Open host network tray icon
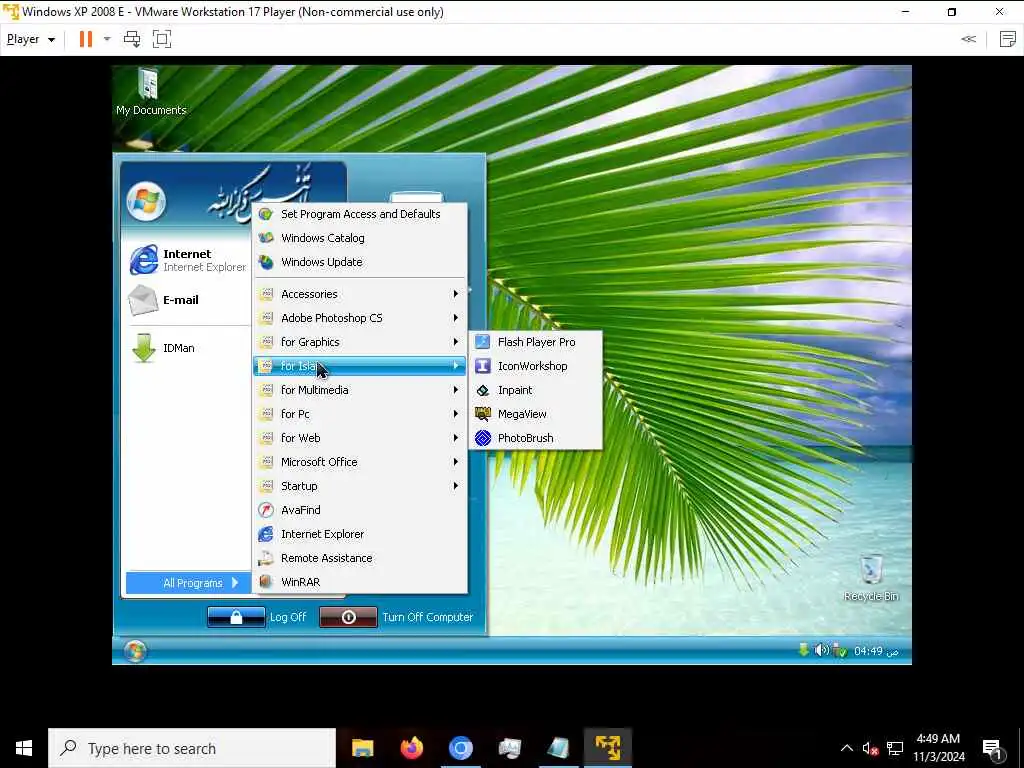 [x=895, y=748]
